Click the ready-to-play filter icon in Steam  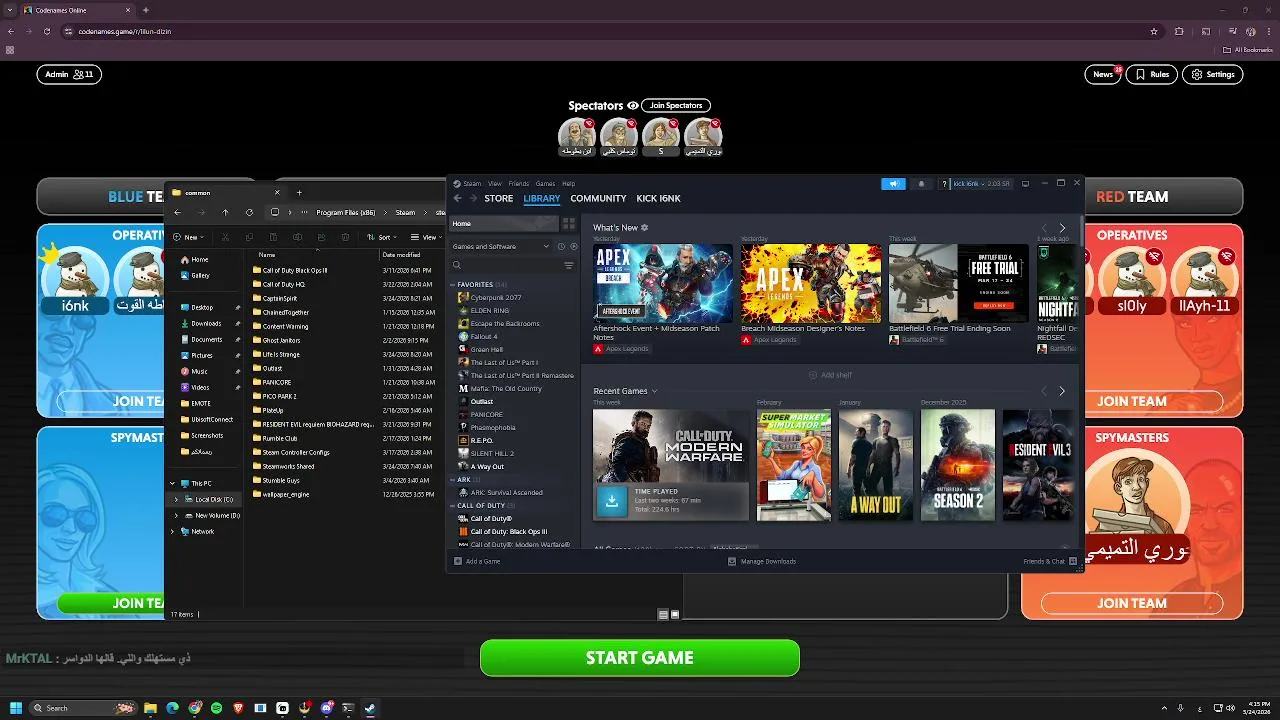(x=573, y=246)
